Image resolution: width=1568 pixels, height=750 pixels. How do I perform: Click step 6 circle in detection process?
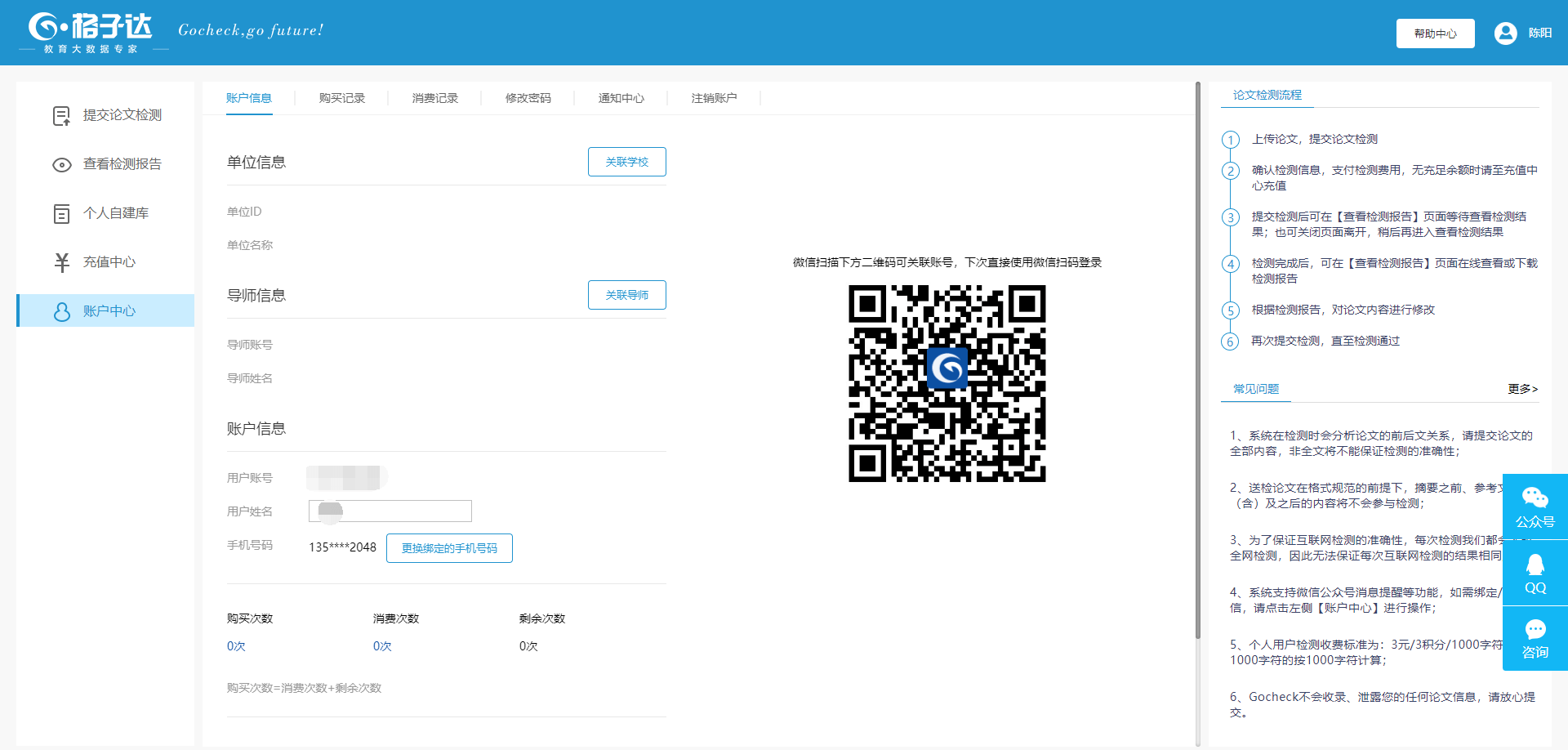[x=1231, y=342]
